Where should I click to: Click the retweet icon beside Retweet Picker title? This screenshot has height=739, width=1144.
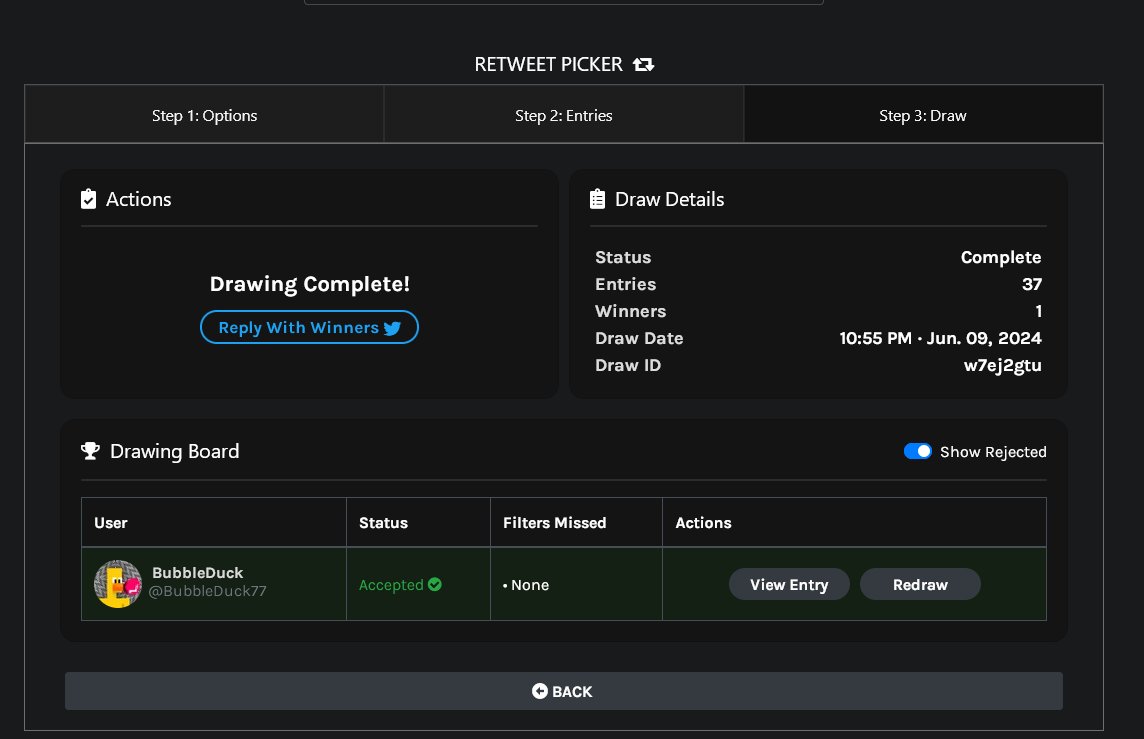click(644, 64)
